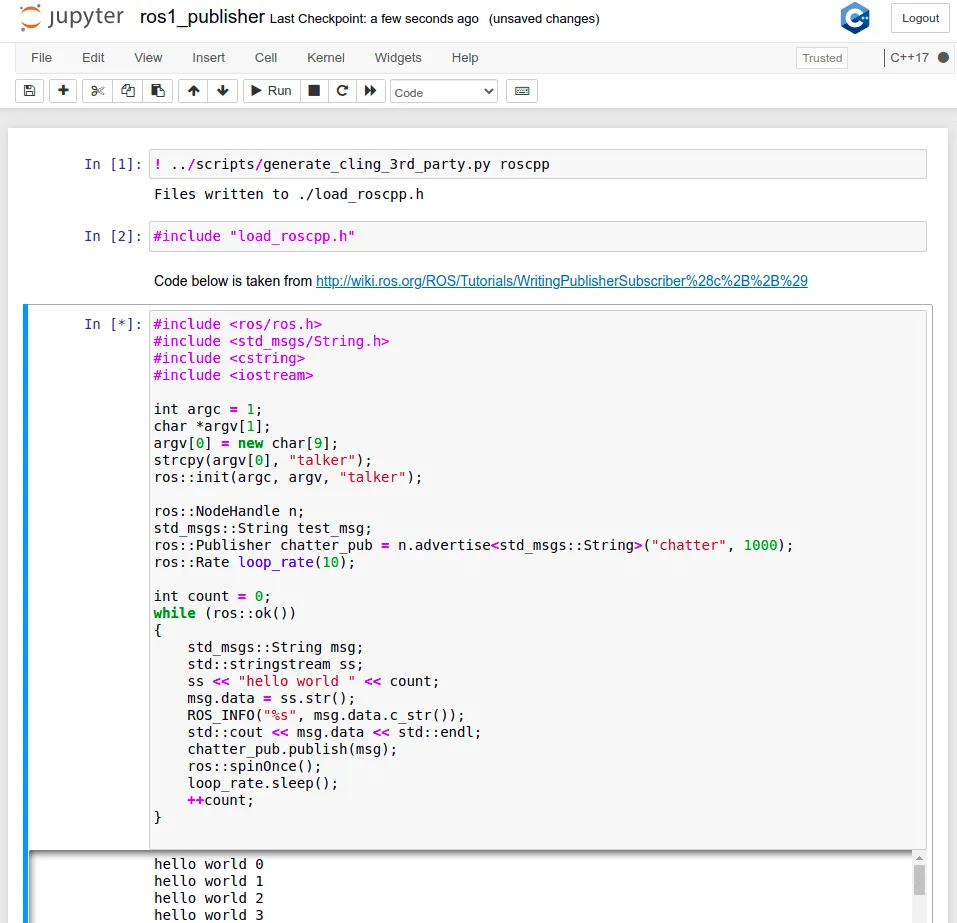Click the save and checkpoint icon

29,91
